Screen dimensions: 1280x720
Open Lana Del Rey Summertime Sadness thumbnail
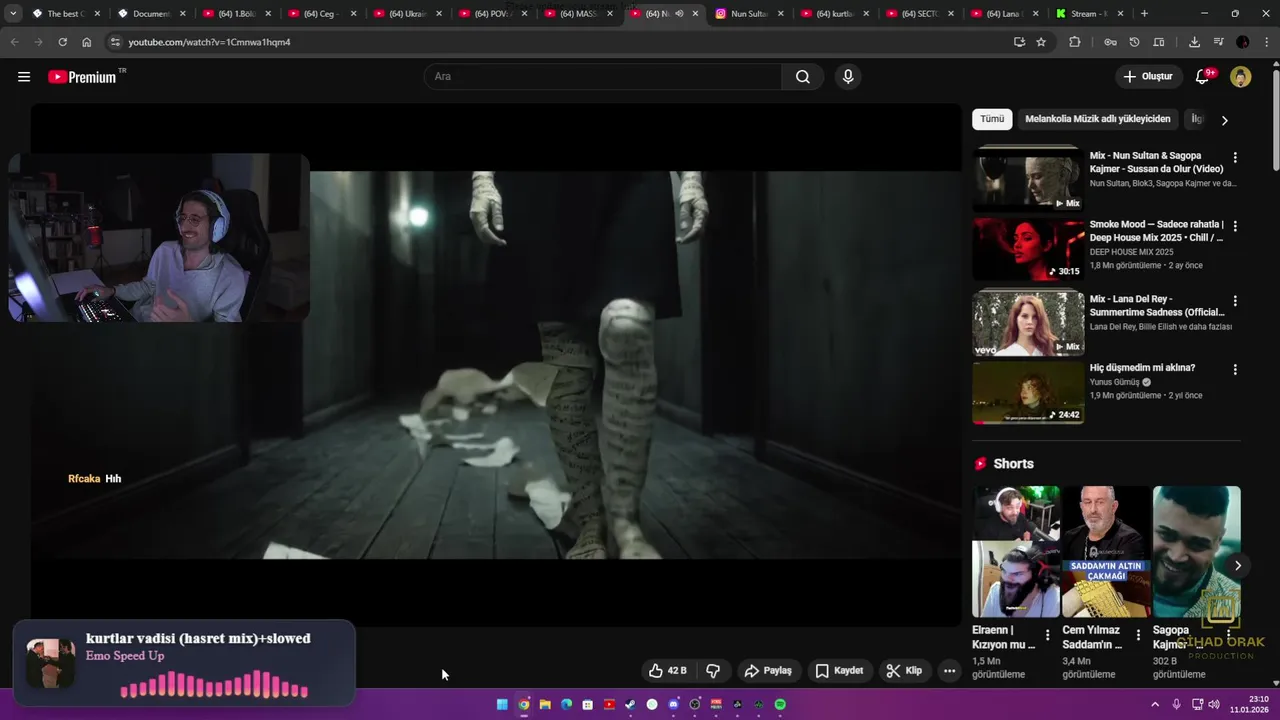(1028, 323)
